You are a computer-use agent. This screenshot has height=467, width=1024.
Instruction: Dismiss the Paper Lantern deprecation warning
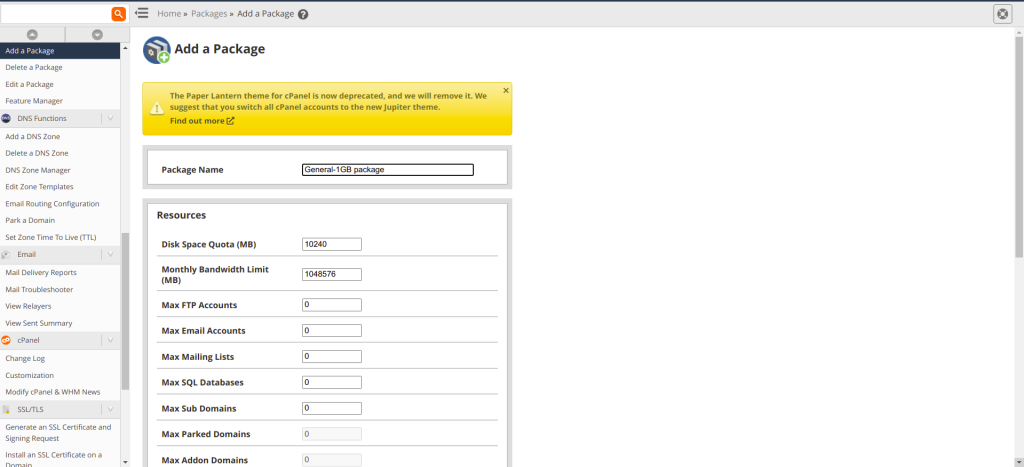[x=505, y=90]
